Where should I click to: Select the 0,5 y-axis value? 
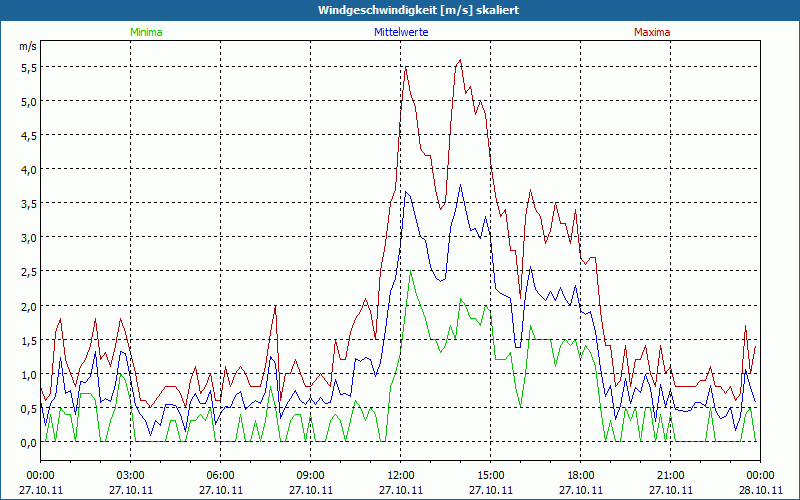tap(29, 409)
